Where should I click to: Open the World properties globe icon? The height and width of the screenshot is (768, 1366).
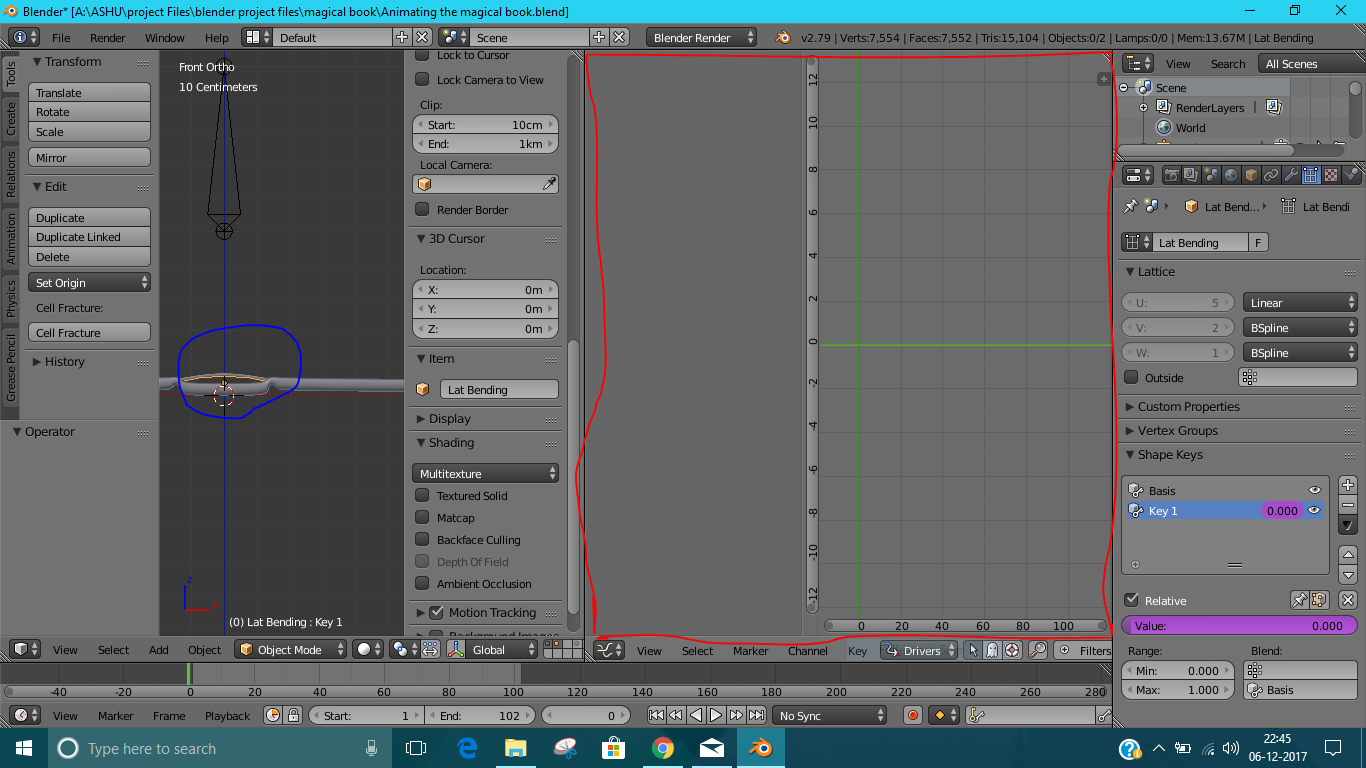[x=1231, y=175]
